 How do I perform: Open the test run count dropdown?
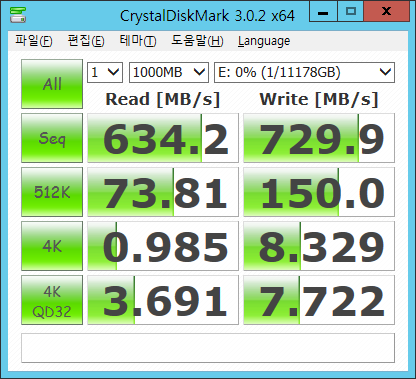[105, 72]
